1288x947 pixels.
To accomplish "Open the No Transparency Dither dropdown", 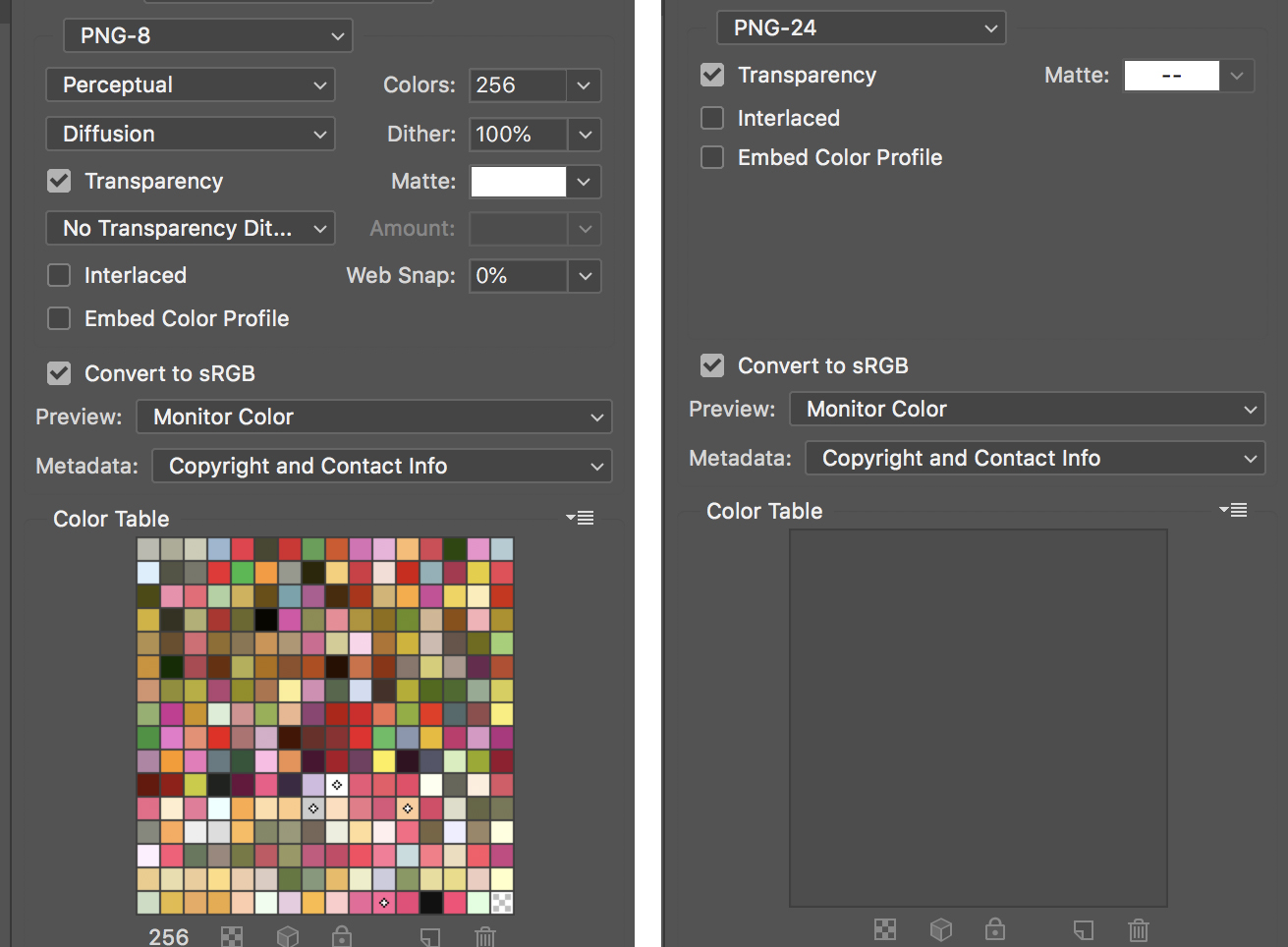I will [x=191, y=229].
